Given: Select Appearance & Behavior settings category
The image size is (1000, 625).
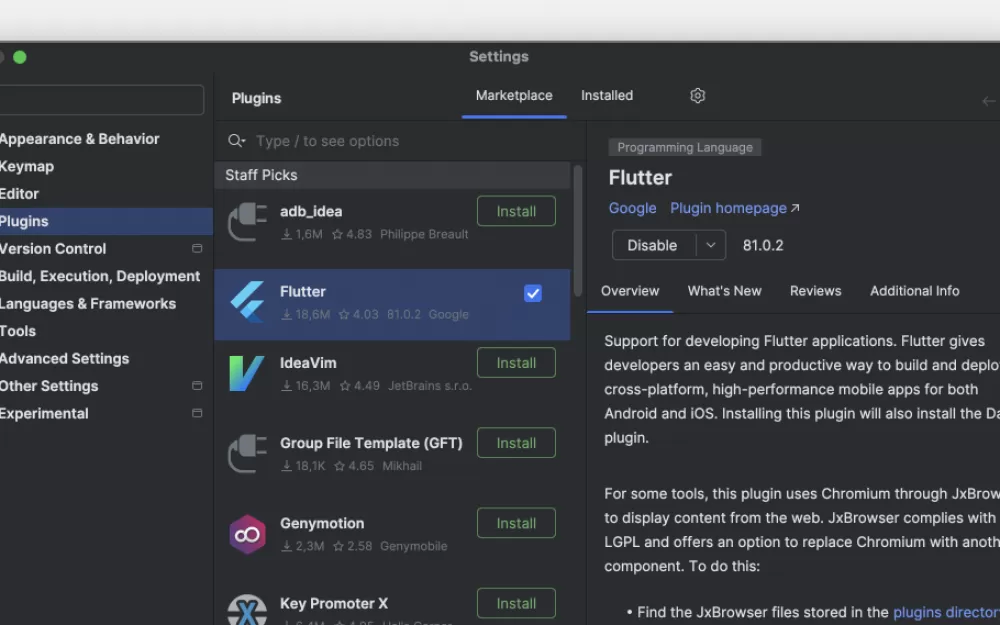Looking at the screenshot, I should (x=80, y=139).
